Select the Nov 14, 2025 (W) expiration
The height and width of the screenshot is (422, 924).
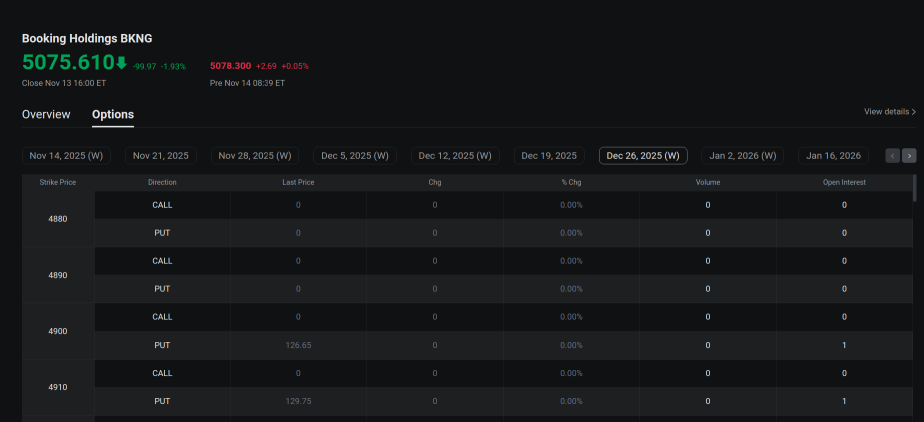pyautogui.click(x=66, y=156)
